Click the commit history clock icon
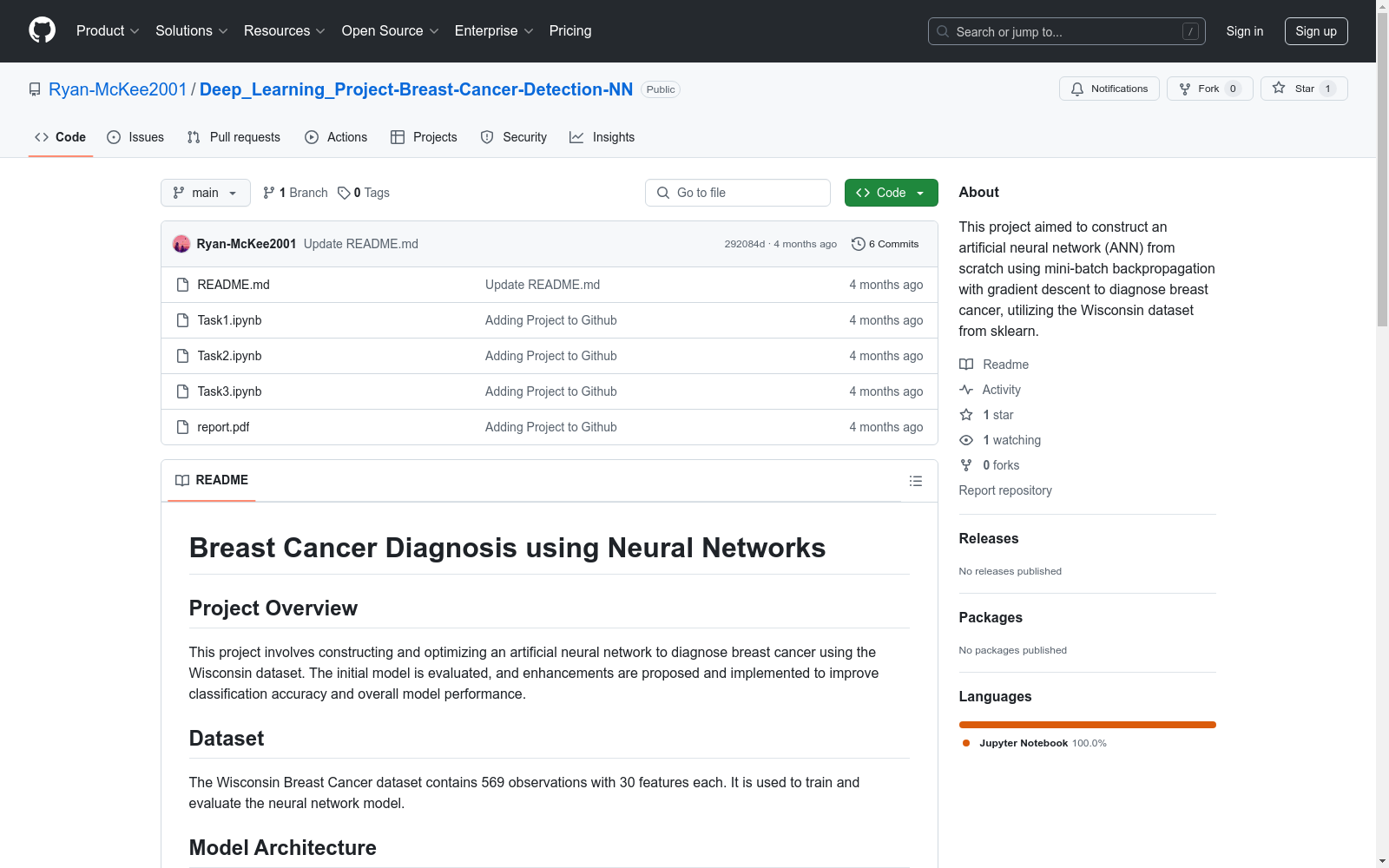Image resolution: width=1389 pixels, height=868 pixels. [x=859, y=244]
